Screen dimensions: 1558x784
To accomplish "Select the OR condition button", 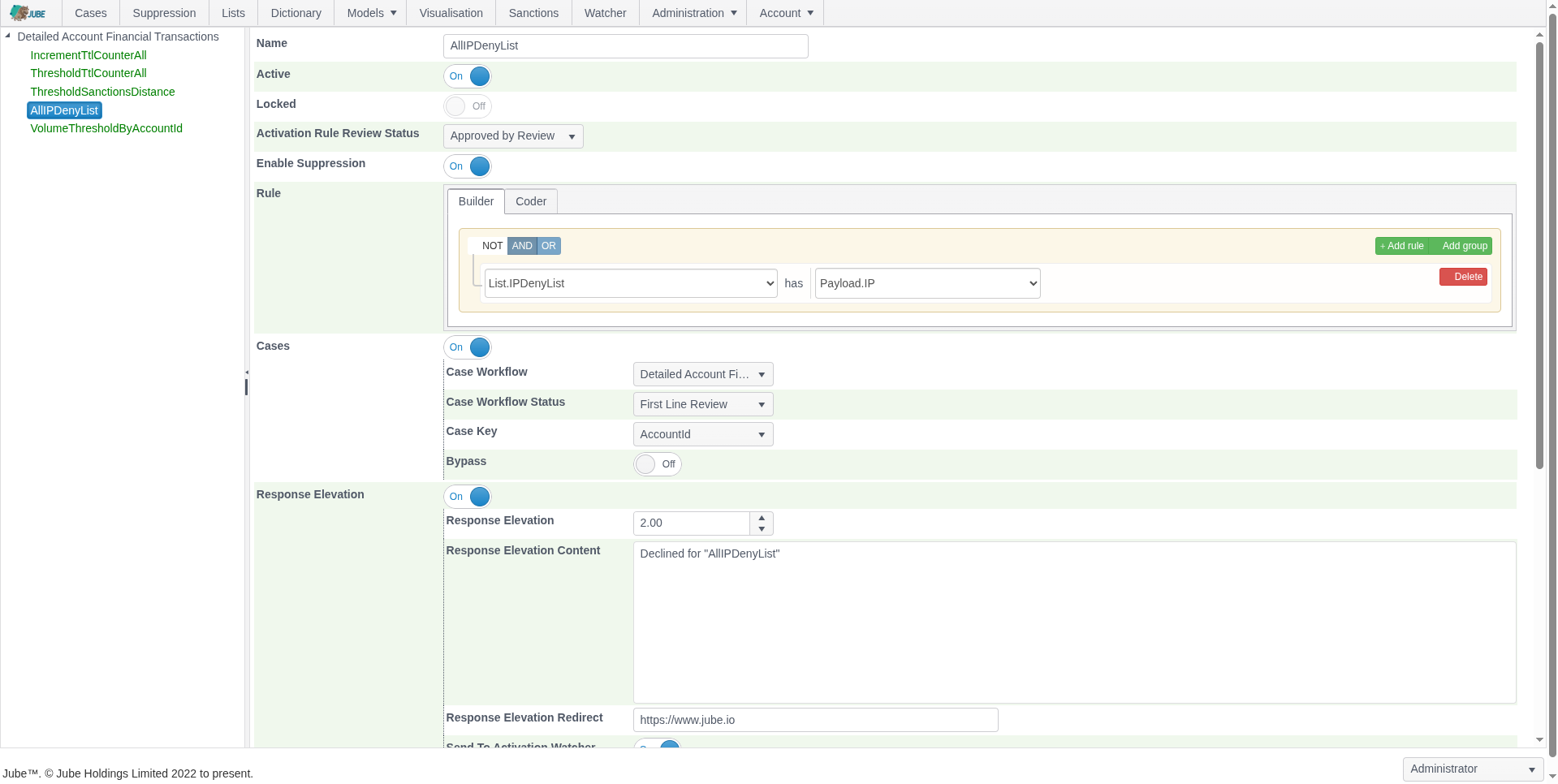I will [x=549, y=246].
